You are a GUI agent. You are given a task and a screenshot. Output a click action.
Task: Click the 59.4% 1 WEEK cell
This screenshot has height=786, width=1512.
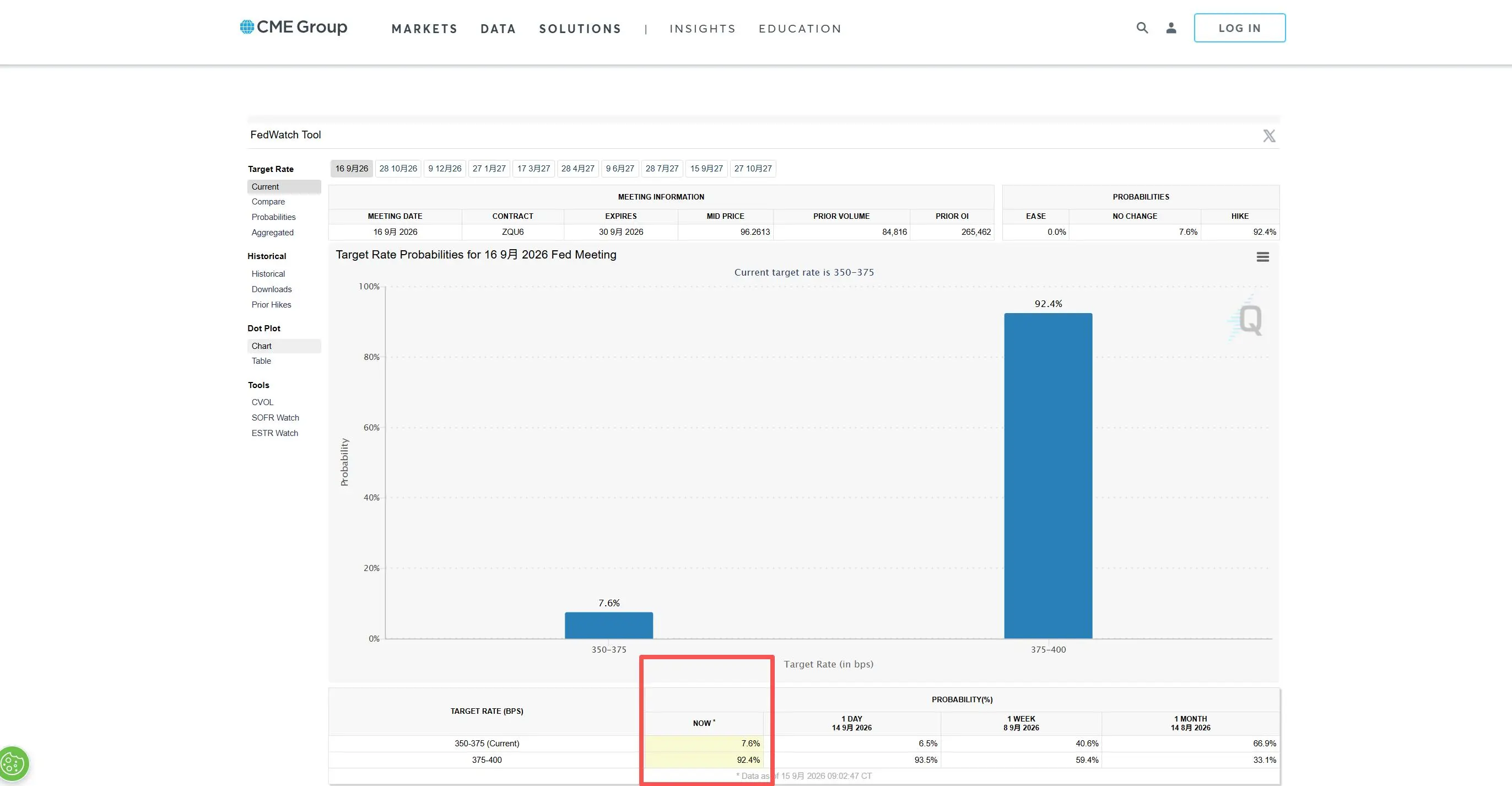click(x=1021, y=760)
